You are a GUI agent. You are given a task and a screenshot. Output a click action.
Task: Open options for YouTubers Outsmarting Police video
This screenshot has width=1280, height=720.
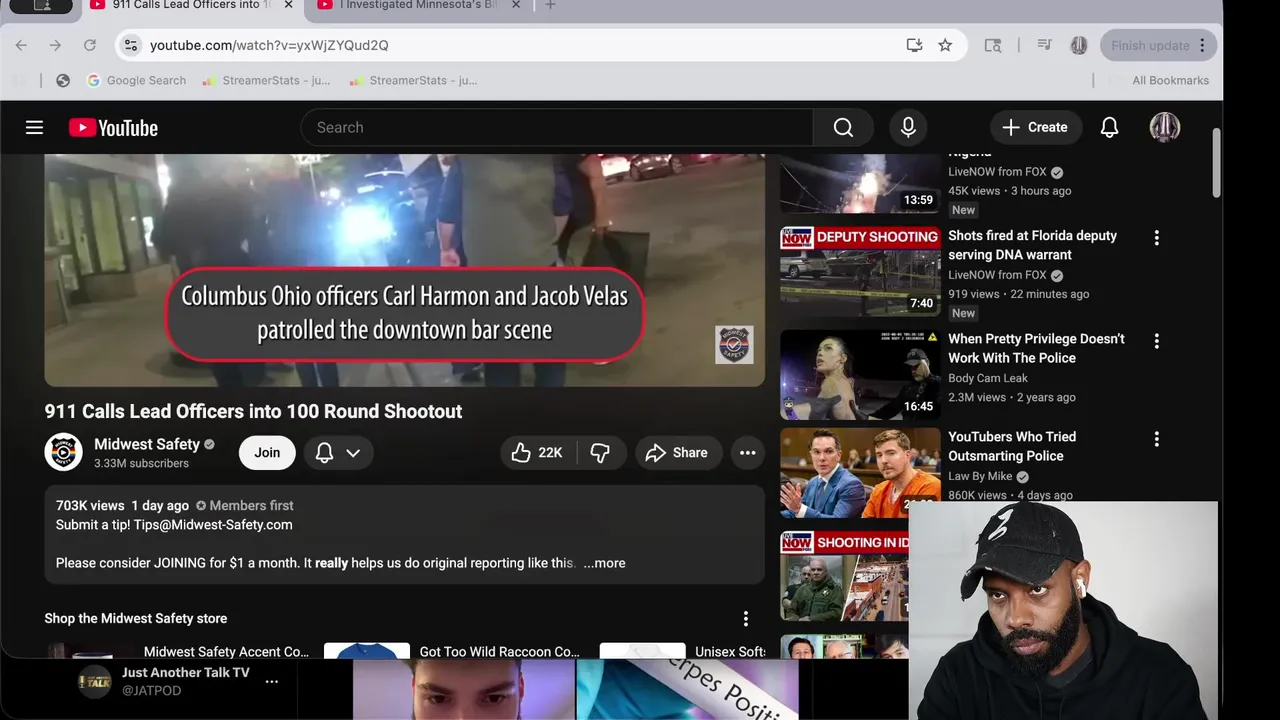[x=1157, y=439]
